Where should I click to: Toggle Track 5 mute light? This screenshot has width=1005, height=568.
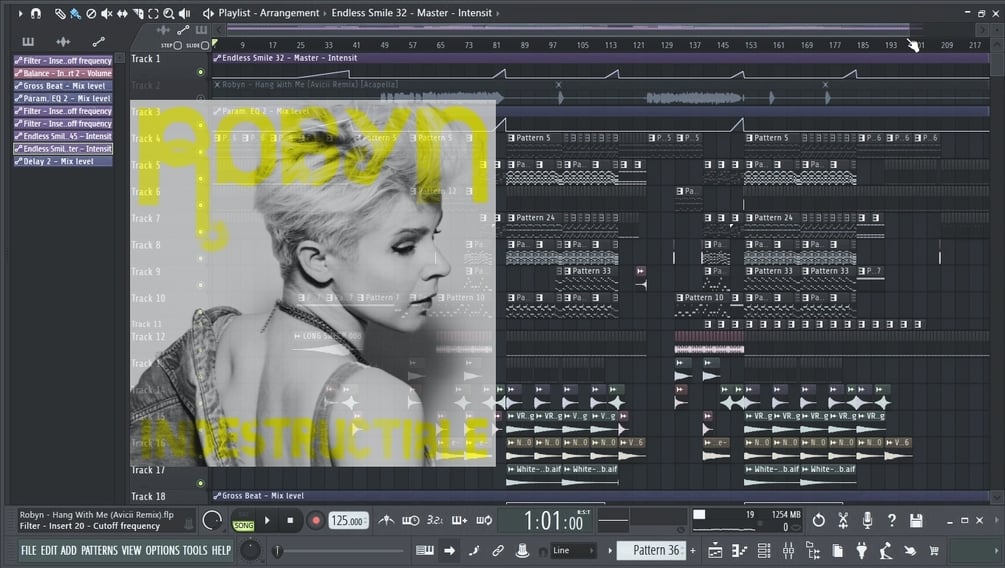click(201, 178)
